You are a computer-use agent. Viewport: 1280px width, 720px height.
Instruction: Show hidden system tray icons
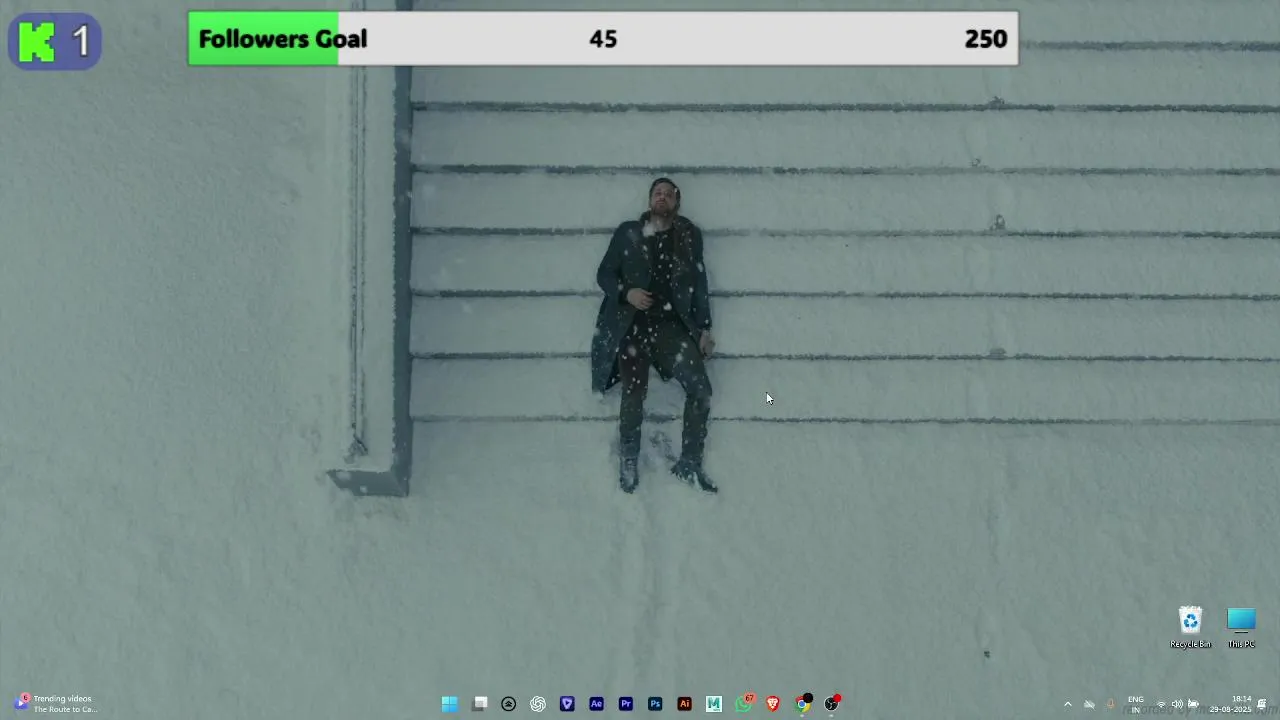coord(1068,704)
